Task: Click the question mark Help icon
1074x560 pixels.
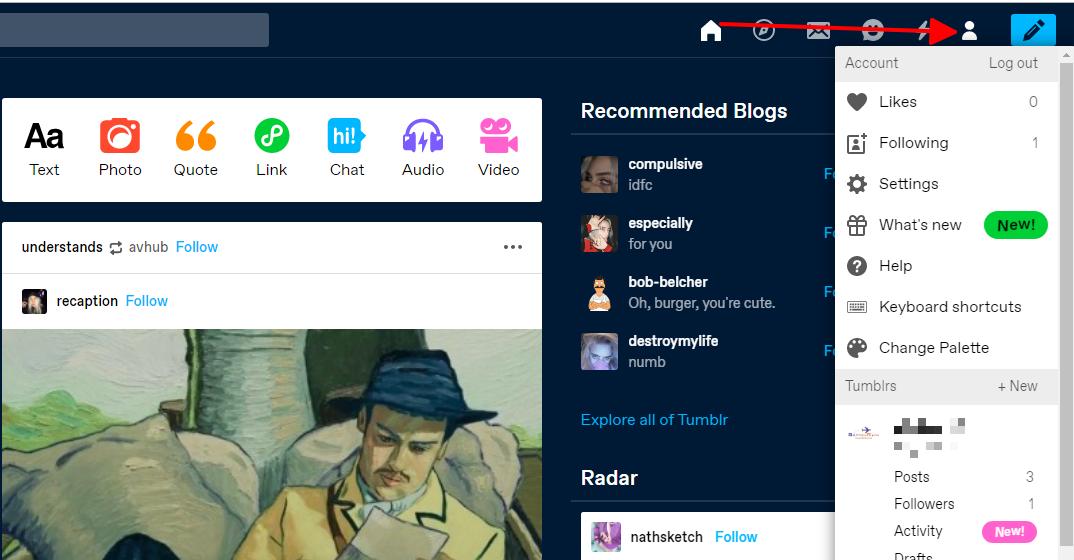Action: coord(857,266)
